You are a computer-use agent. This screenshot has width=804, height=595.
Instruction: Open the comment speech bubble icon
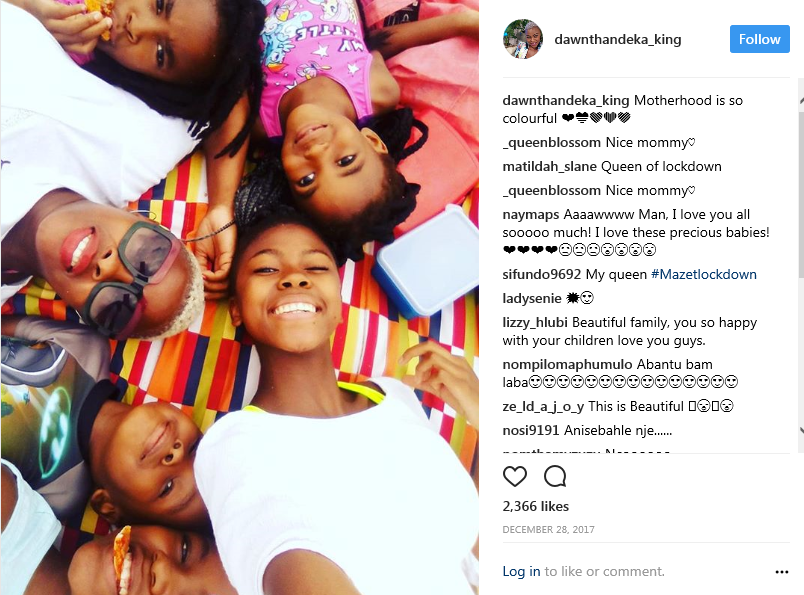(x=555, y=477)
